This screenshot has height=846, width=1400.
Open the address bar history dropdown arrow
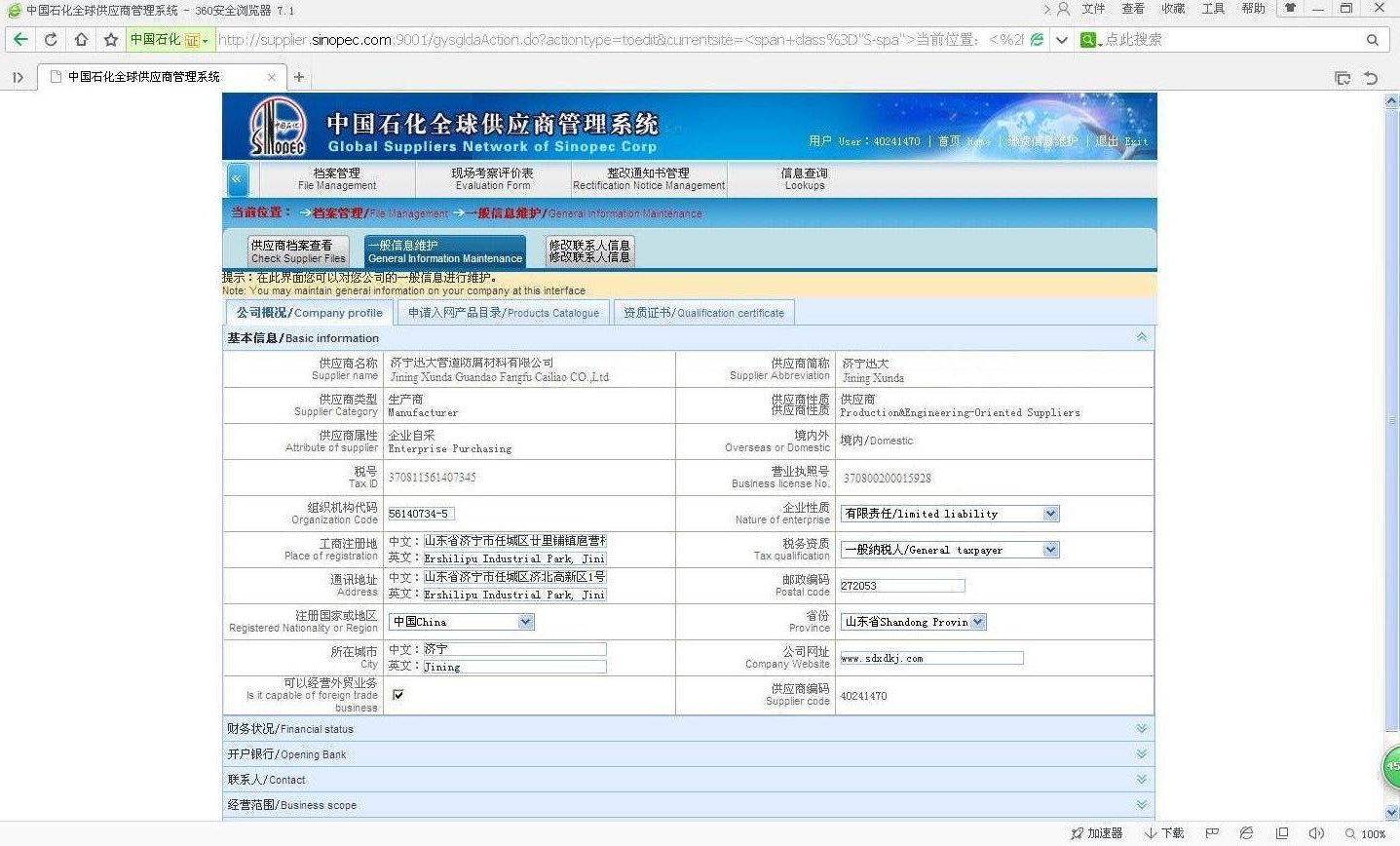[1061, 40]
